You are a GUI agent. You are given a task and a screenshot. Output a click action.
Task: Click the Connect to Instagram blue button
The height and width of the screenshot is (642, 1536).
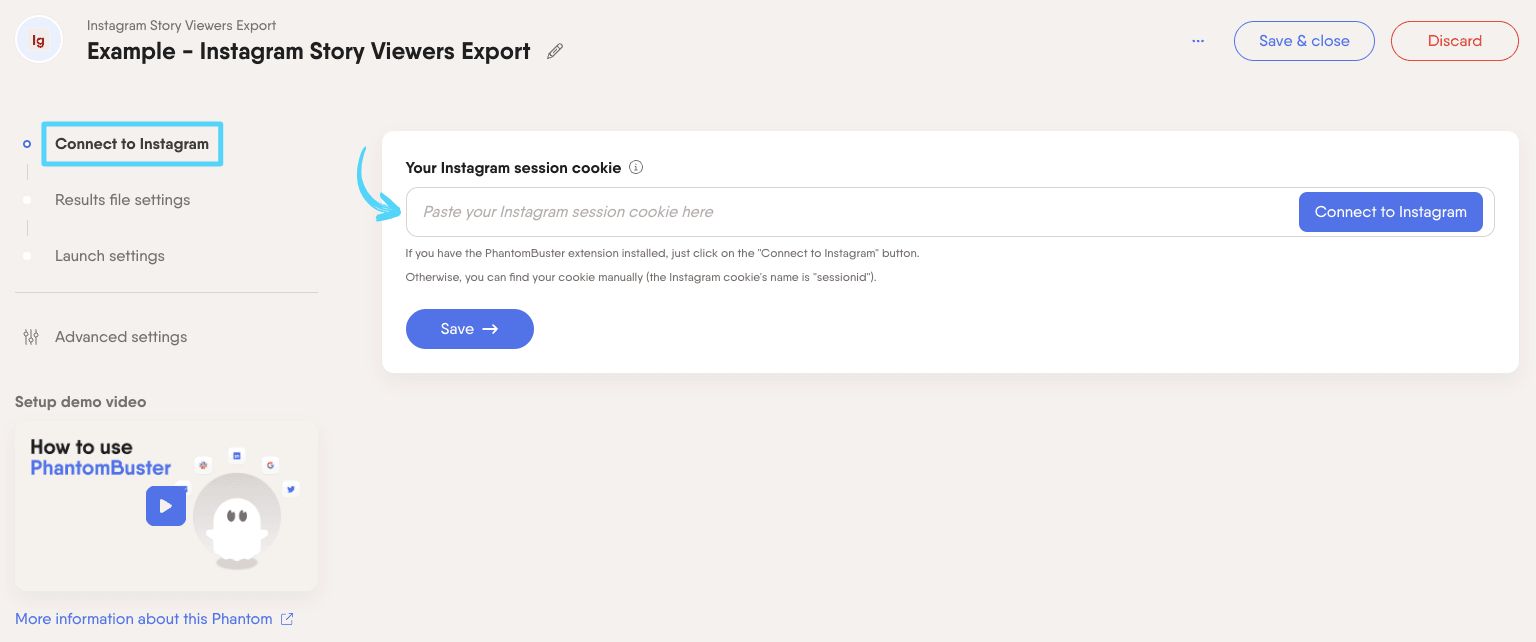pos(1390,212)
